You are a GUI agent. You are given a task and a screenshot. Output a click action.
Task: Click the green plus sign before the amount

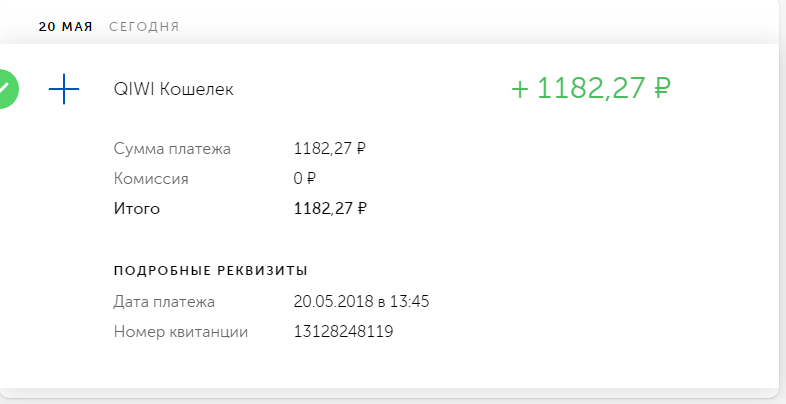pos(519,89)
